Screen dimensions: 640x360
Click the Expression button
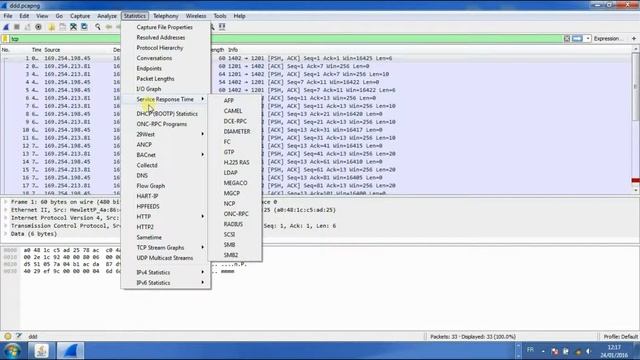pos(607,38)
